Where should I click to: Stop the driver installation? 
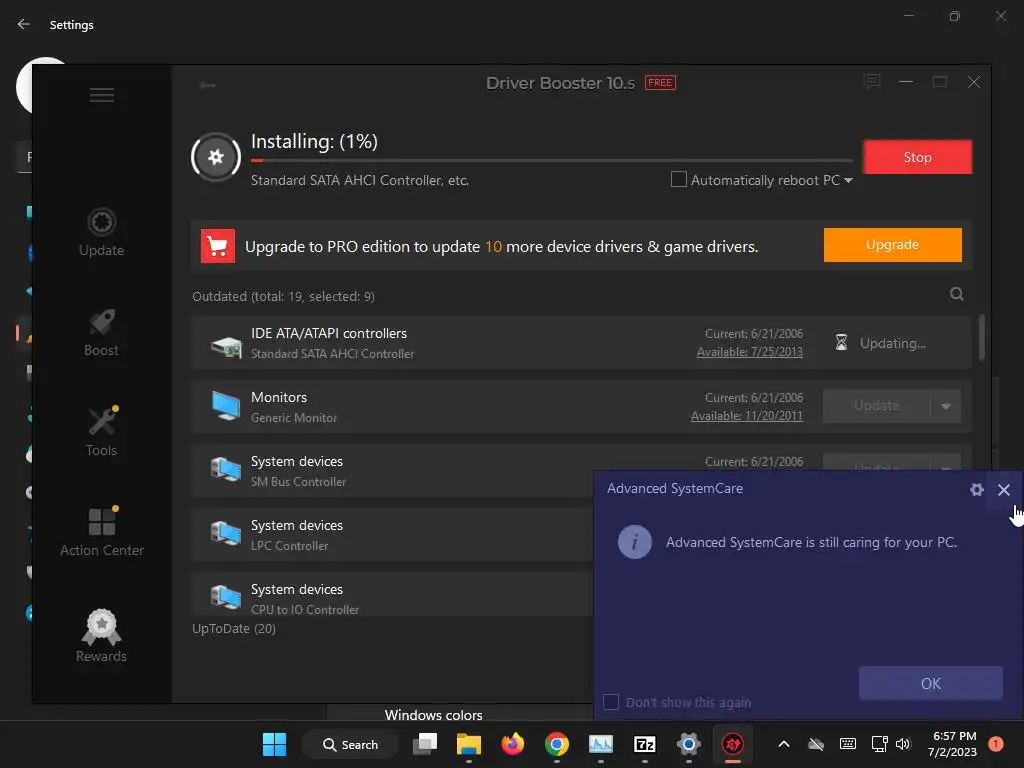click(918, 157)
